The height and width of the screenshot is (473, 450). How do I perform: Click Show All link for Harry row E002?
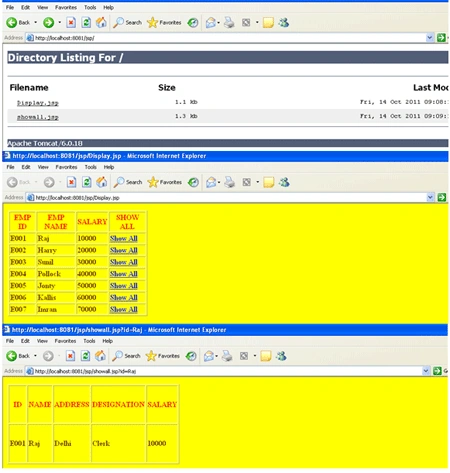click(124, 250)
